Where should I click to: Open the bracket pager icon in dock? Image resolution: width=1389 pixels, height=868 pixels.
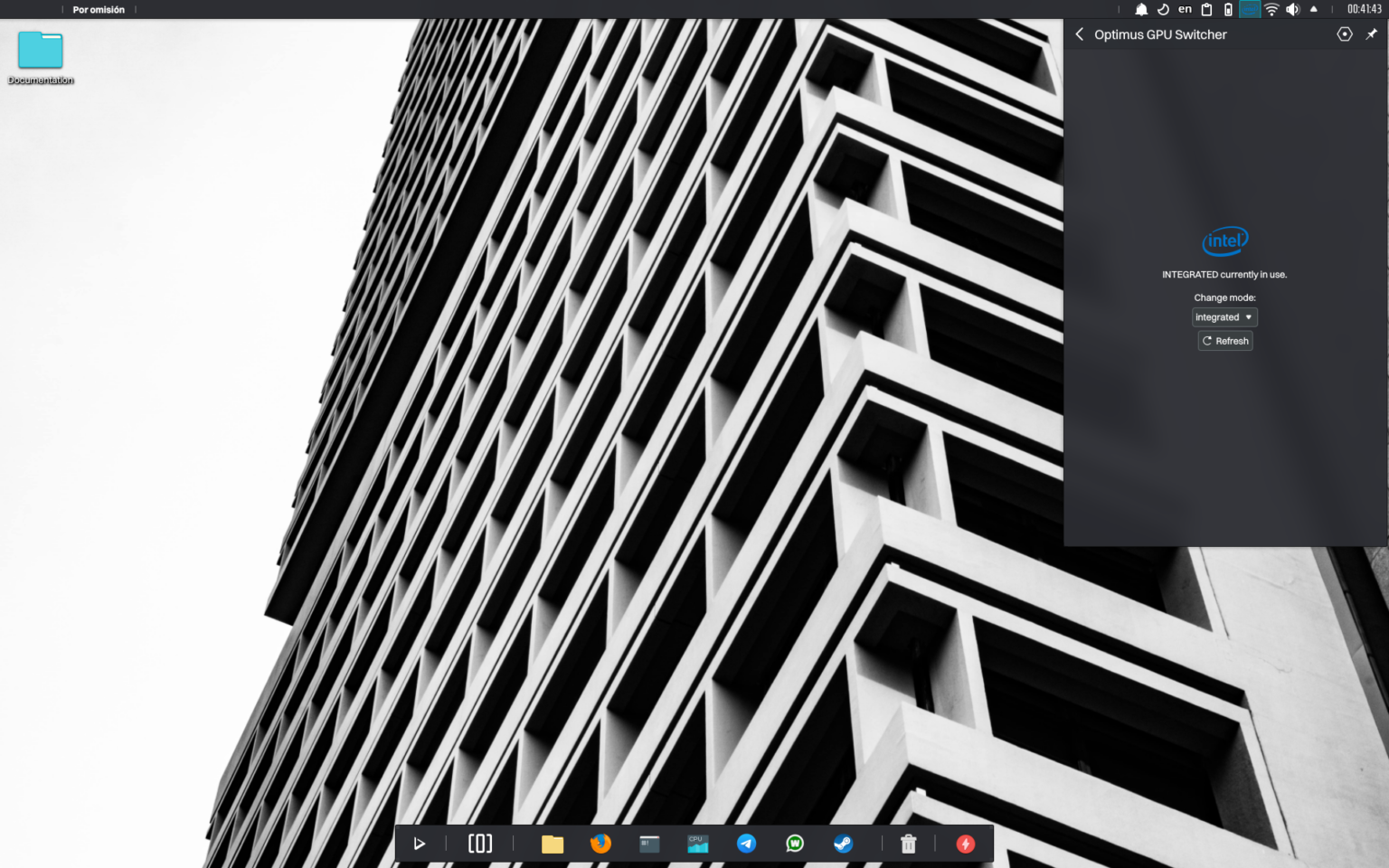coord(480,844)
